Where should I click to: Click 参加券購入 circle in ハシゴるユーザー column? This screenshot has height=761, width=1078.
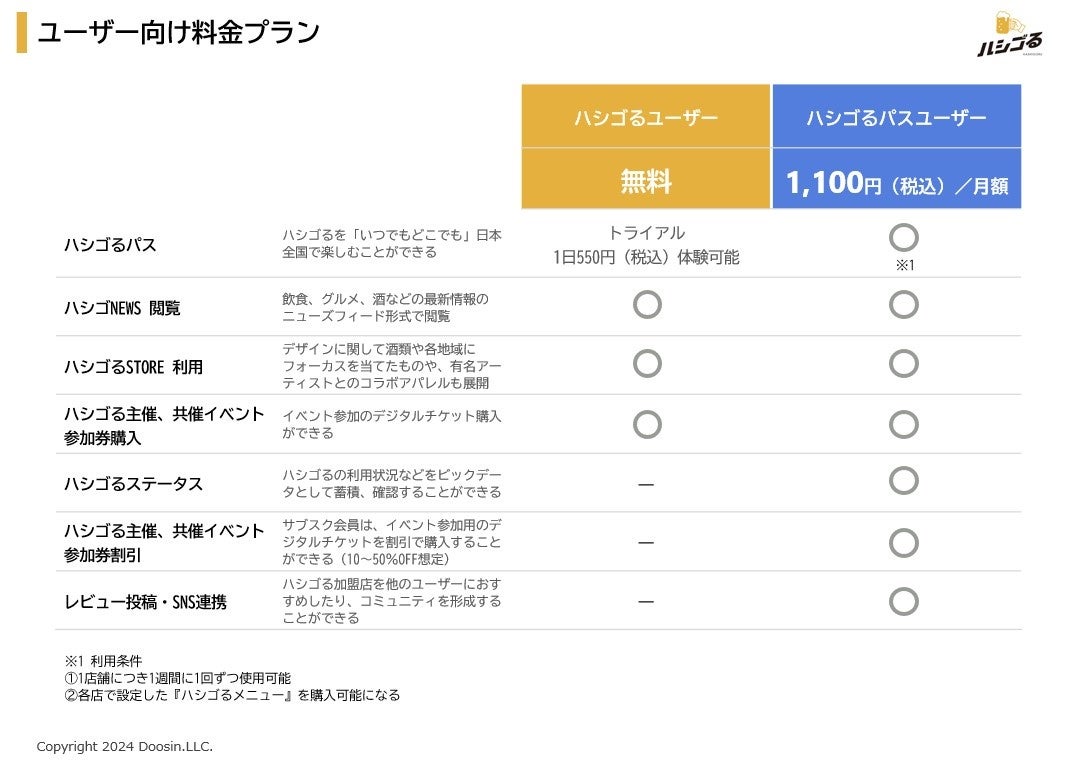pos(647,424)
